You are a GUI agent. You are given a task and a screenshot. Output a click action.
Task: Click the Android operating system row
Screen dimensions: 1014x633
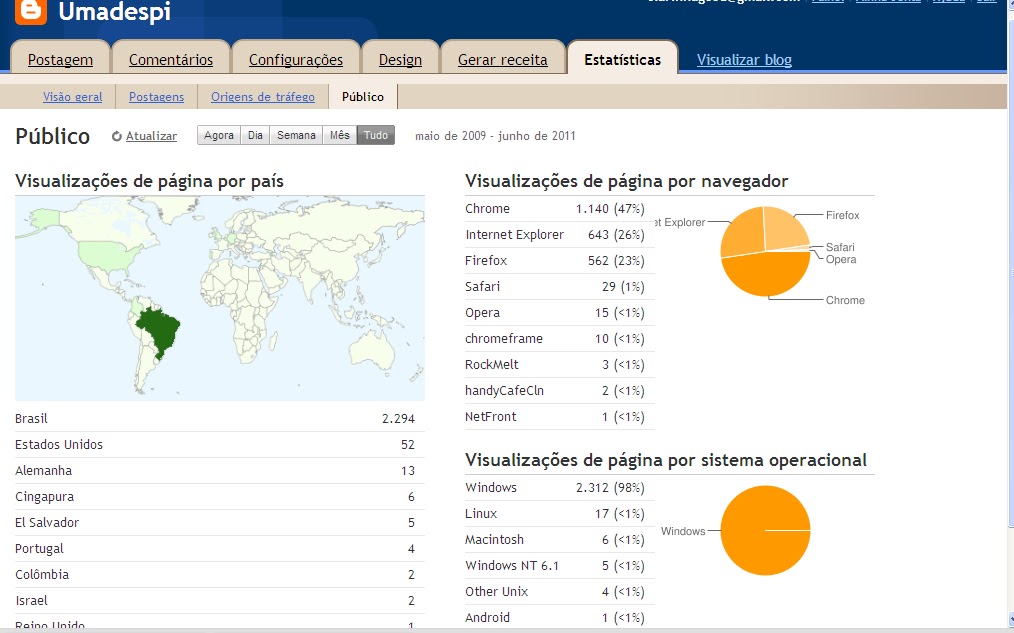click(x=559, y=617)
